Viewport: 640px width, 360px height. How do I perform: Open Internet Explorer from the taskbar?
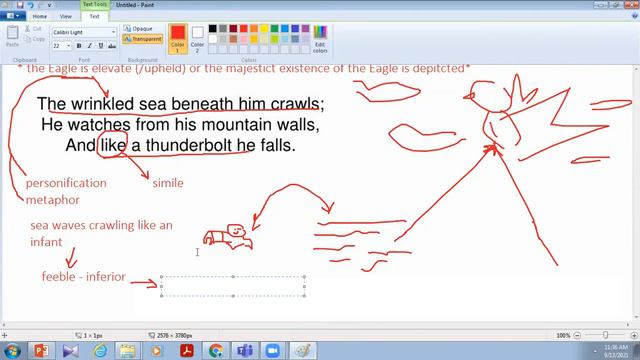coord(100,351)
